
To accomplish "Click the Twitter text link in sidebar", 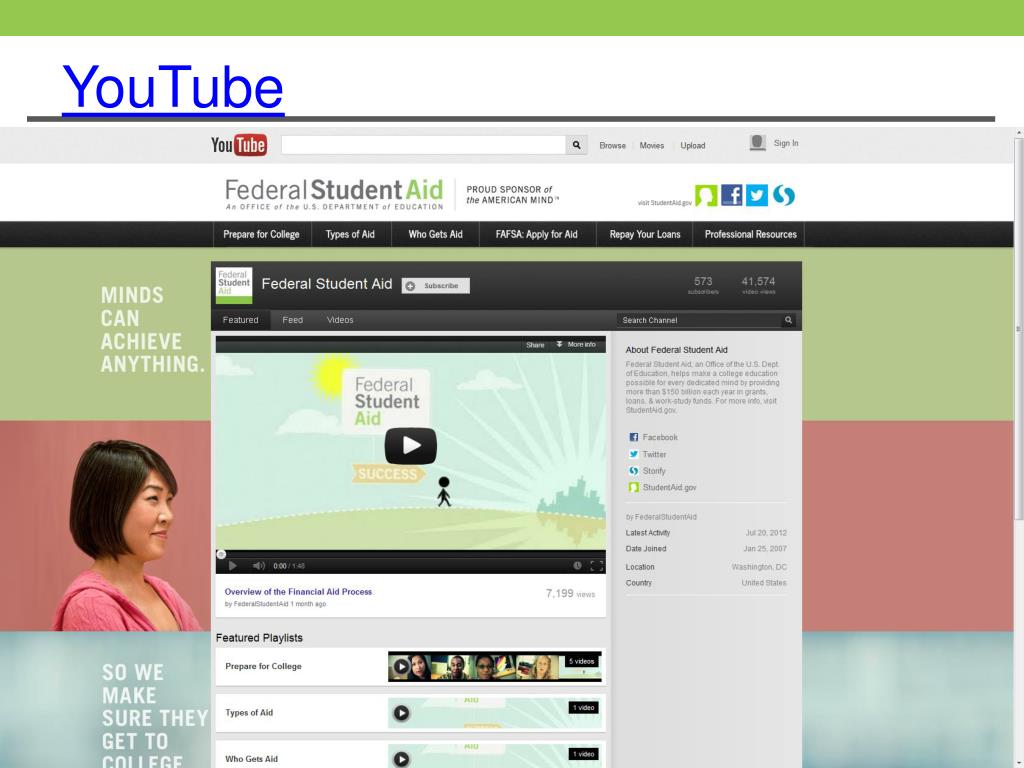I will pyautogui.click(x=654, y=455).
